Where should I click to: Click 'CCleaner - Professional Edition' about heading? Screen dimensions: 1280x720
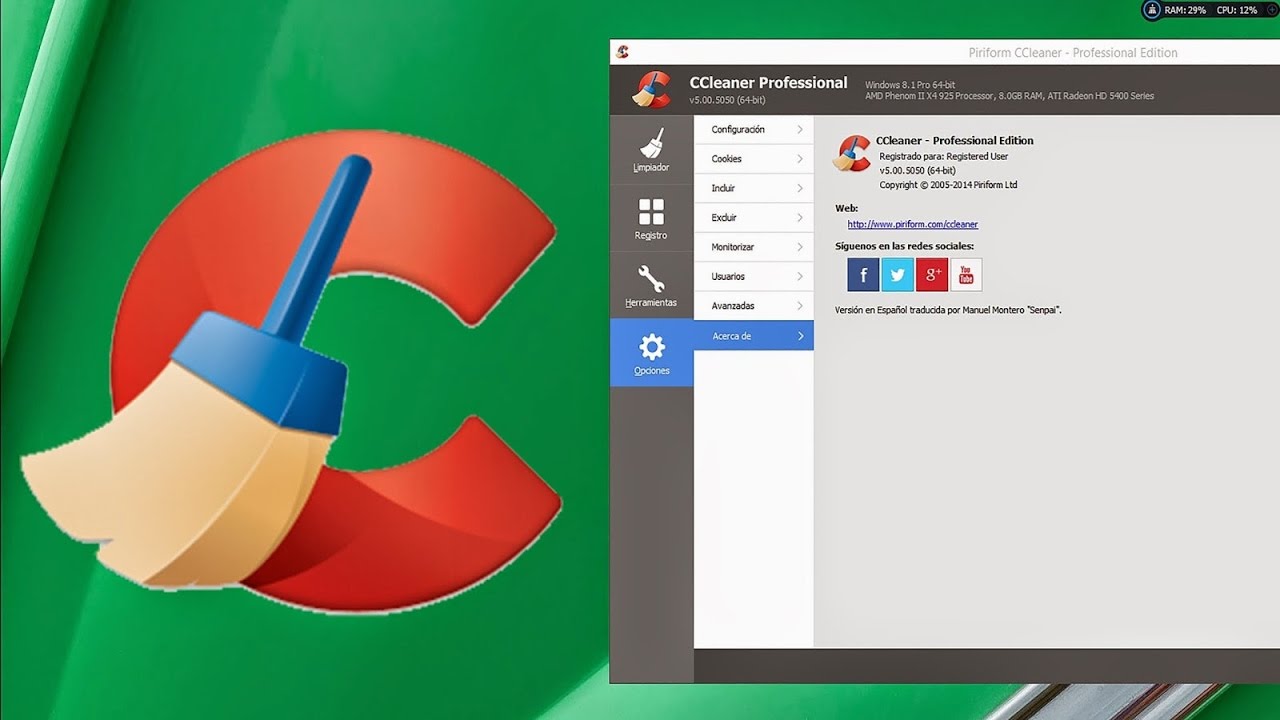click(x=955, y=141)
